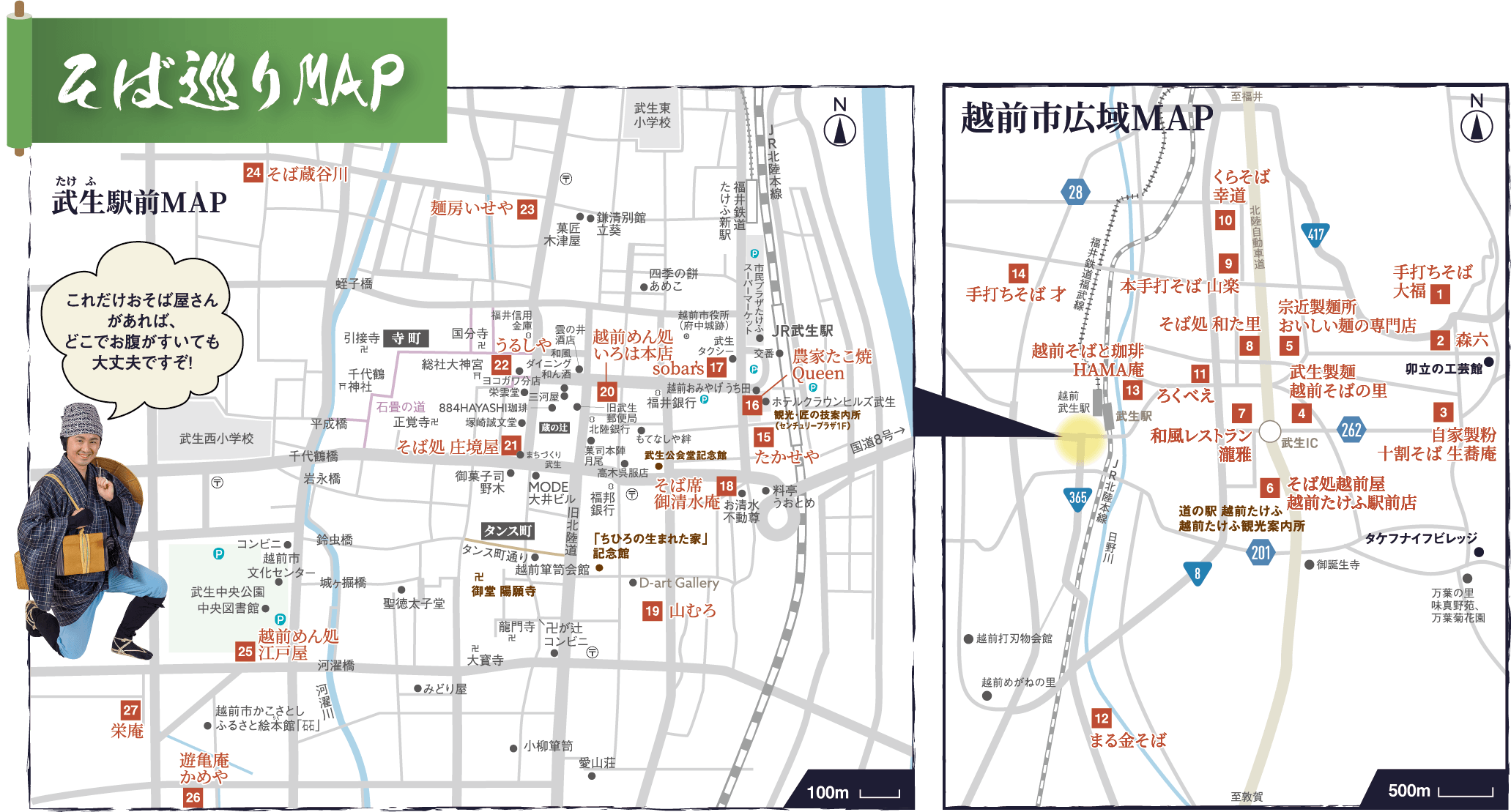The width and height of the screenshot is (1511, 812).
Task: Click number marker 13 below HAMA庵
Action: click(1132, 390)
